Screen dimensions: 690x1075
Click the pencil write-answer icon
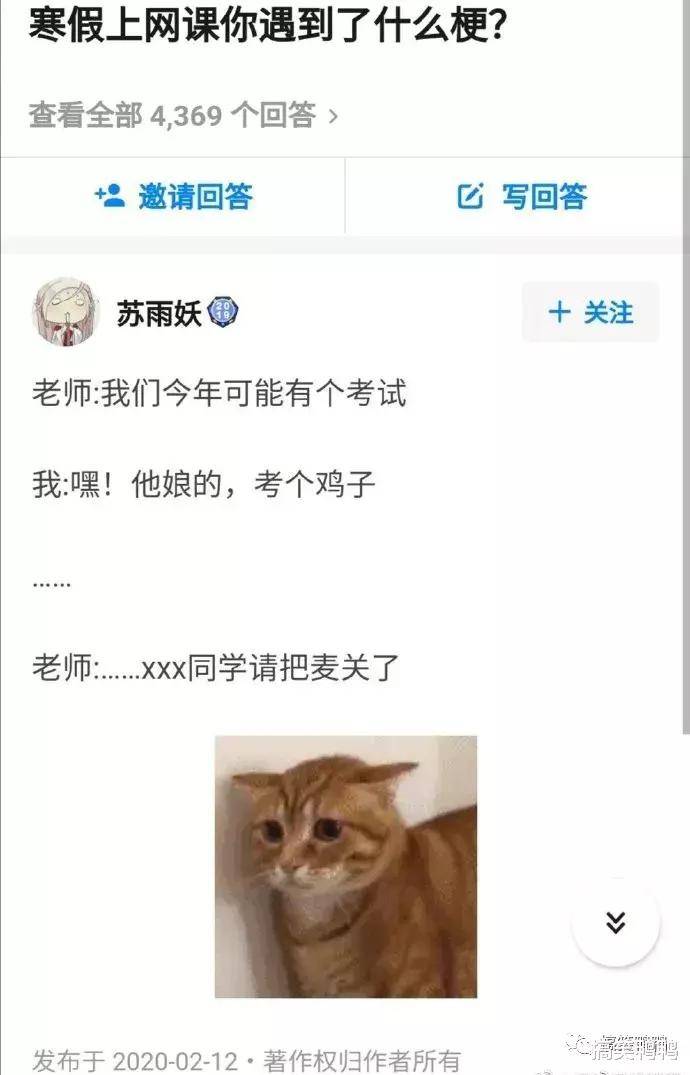471,196
